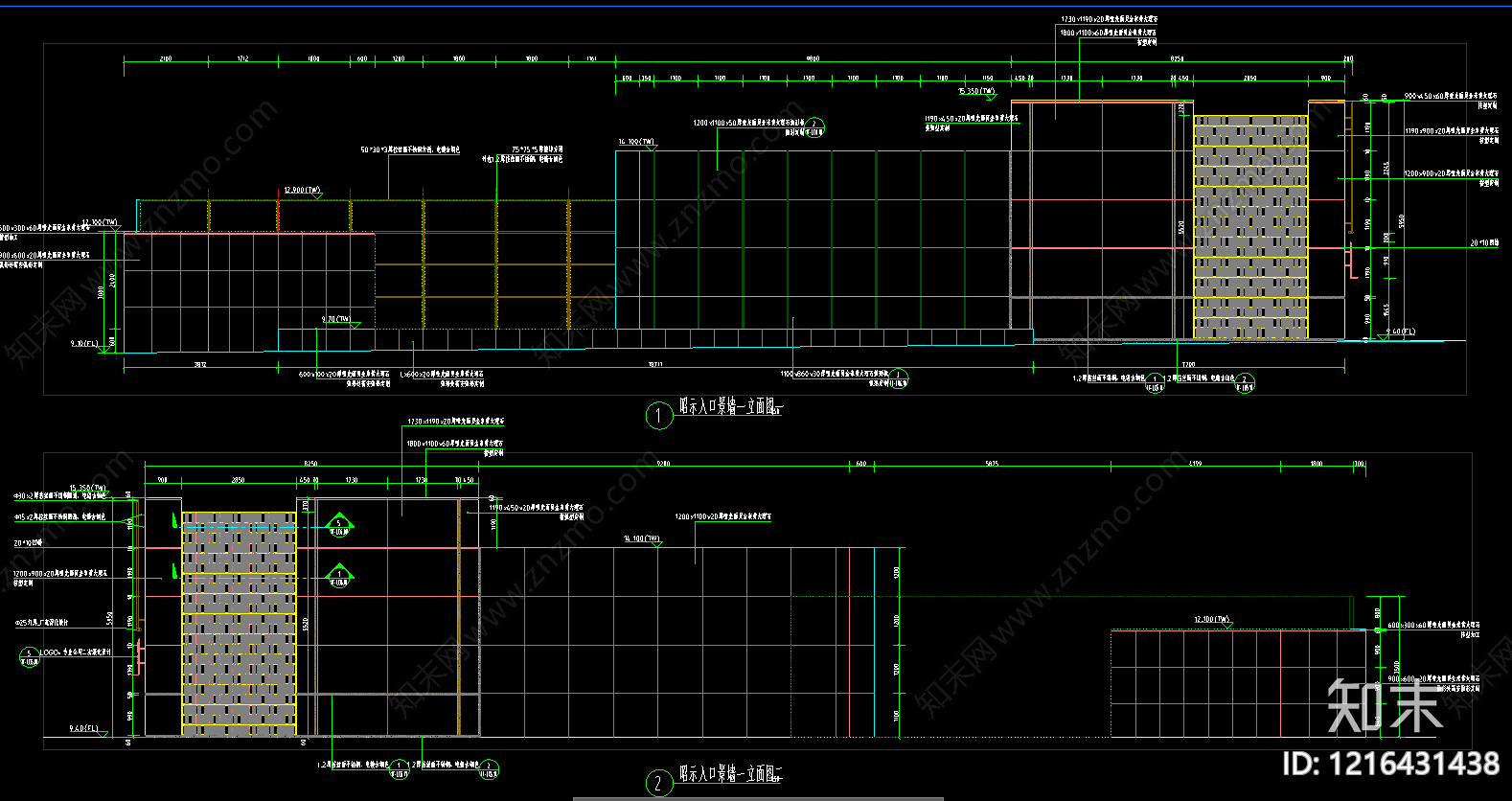Click the green section triangle marker numbered 5

tap(339, 525)
